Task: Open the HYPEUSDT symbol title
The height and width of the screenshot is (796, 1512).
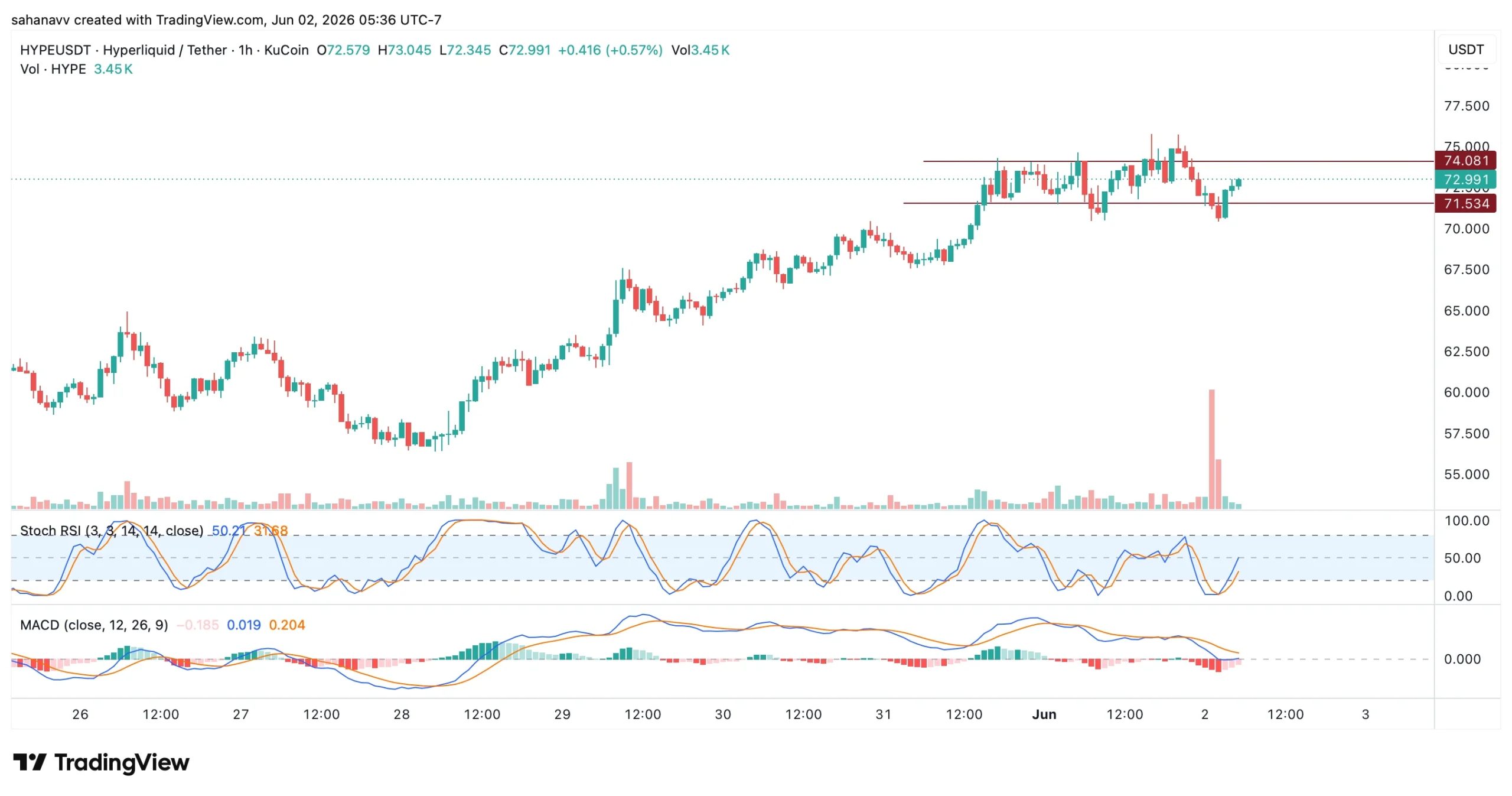Action: [56, 50]
